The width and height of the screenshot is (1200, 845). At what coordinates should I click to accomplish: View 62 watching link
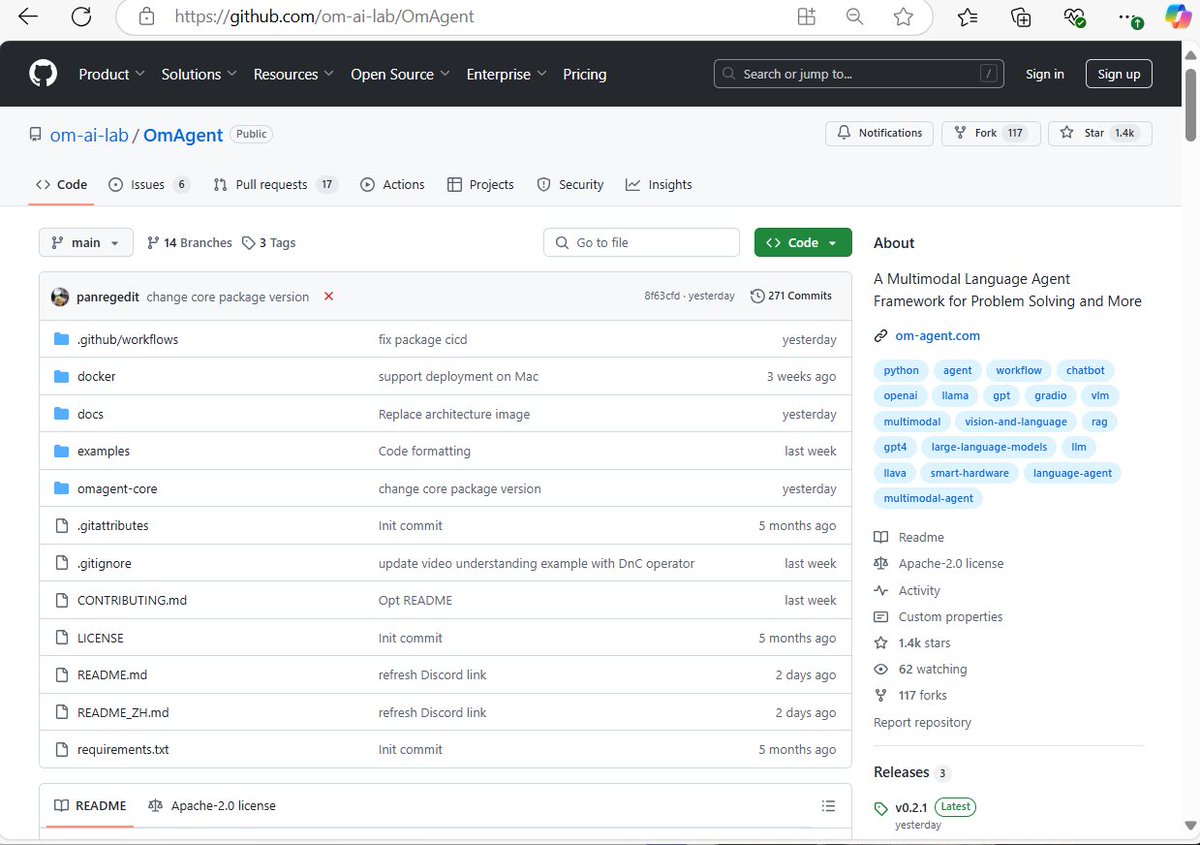pyautogui.click(x=920, y=669)
